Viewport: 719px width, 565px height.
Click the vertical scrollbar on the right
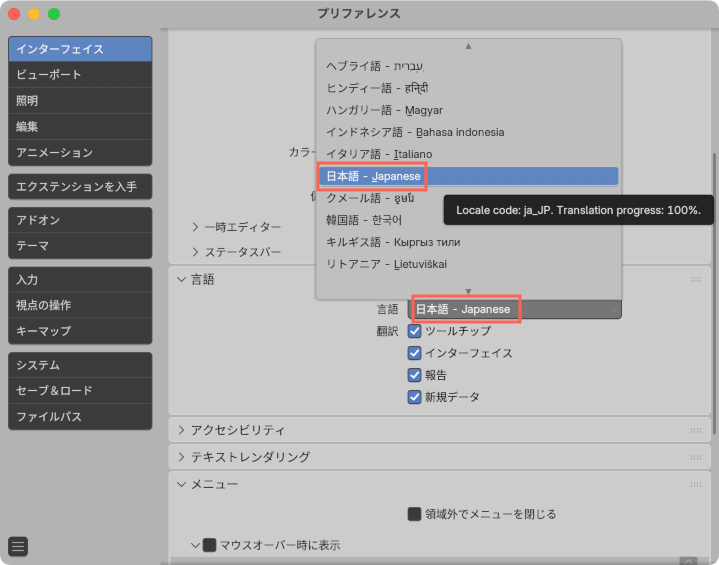[x=714, y=294]
